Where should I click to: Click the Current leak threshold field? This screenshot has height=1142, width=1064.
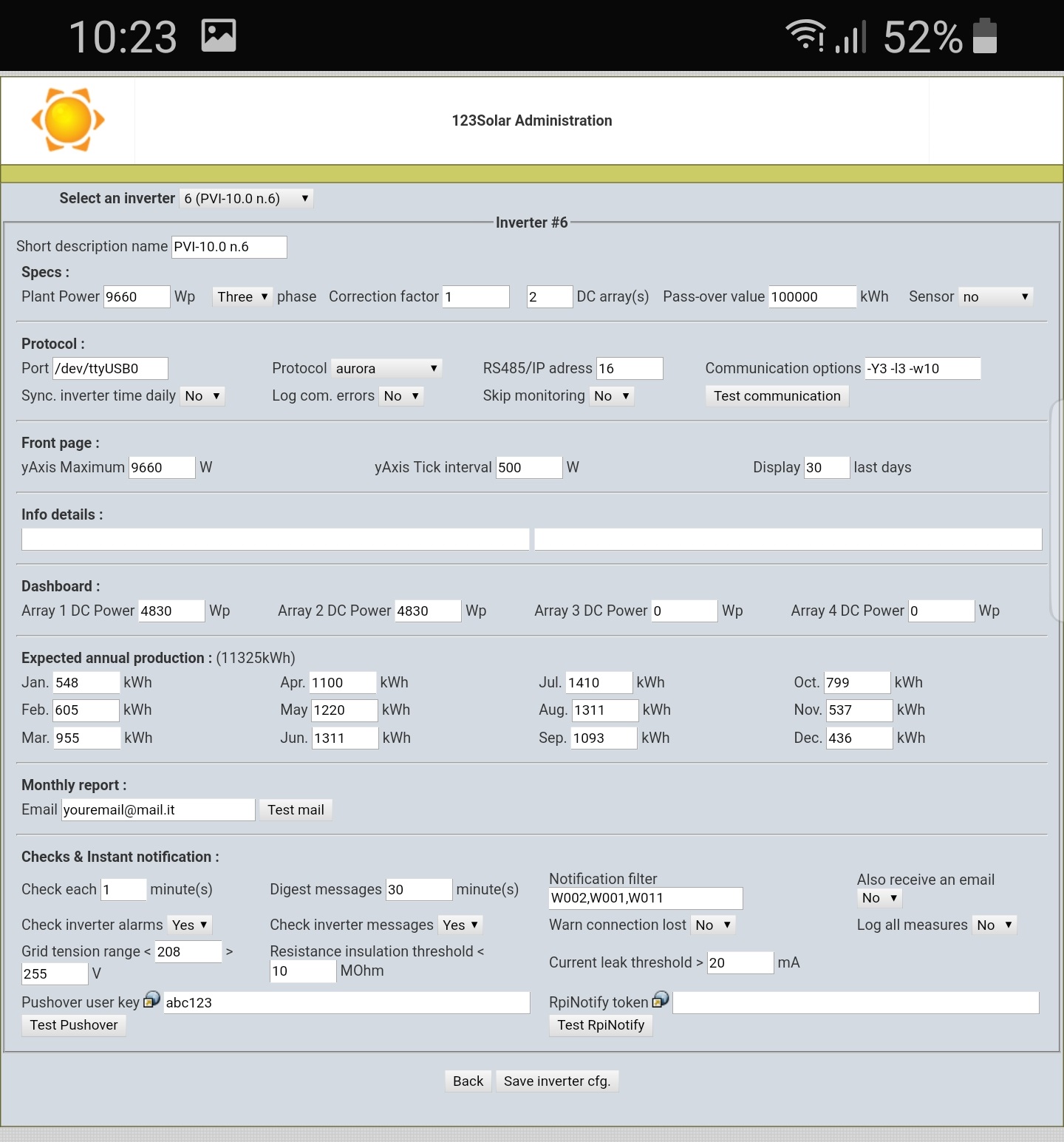(740, 962)
